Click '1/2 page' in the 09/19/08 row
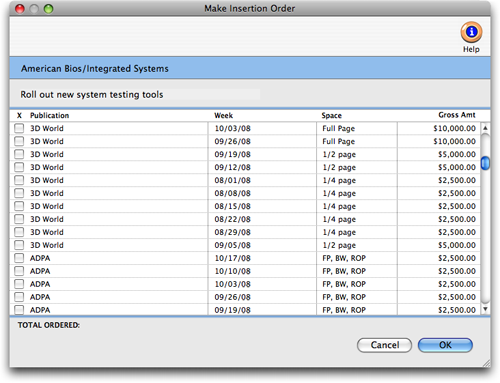The height and width of the screenshot is (383, 500). pyautogui.click(x=339, y=154)
